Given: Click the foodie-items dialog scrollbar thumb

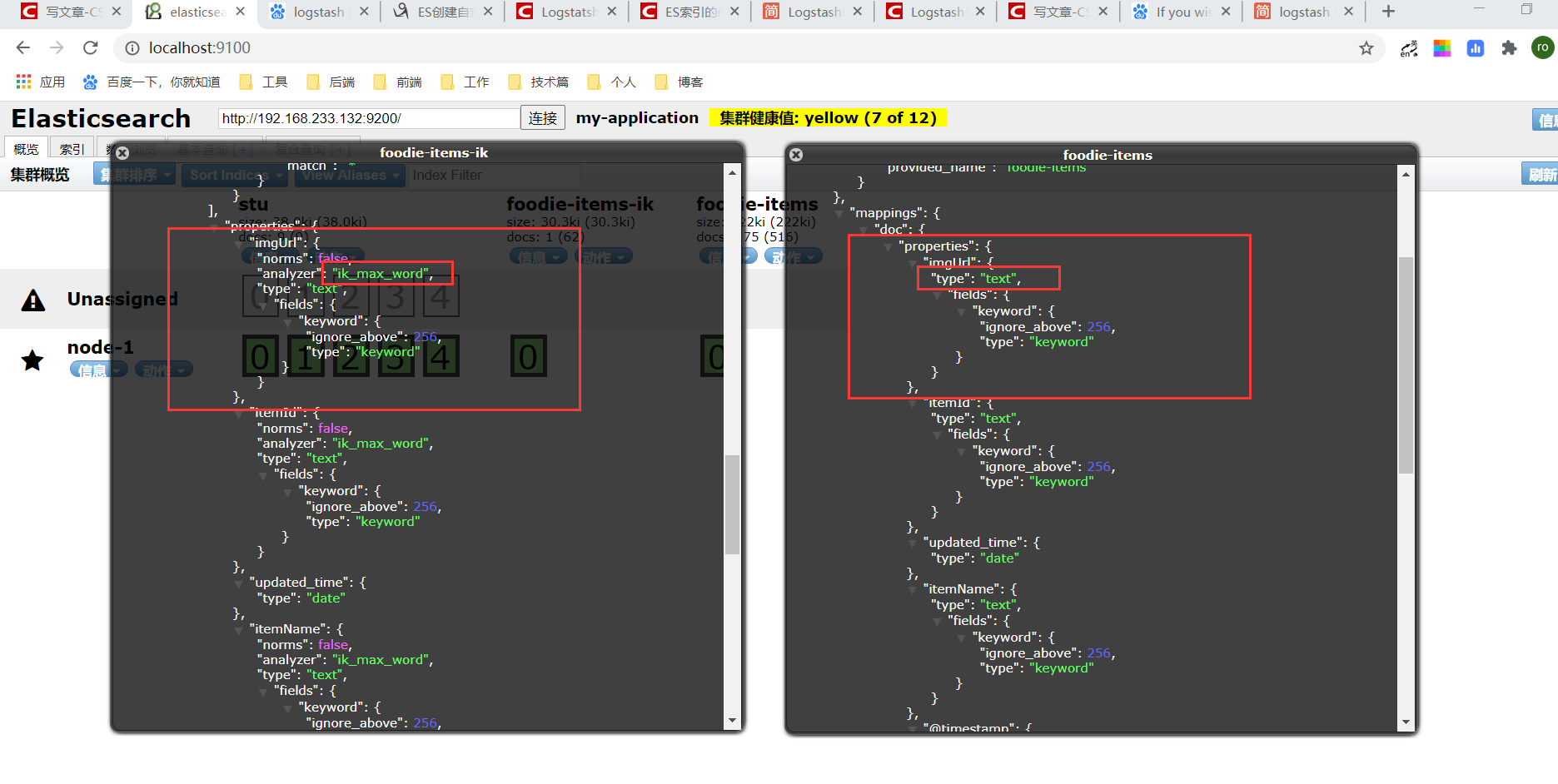Looking at the screenshot, I should [1406, 366].
